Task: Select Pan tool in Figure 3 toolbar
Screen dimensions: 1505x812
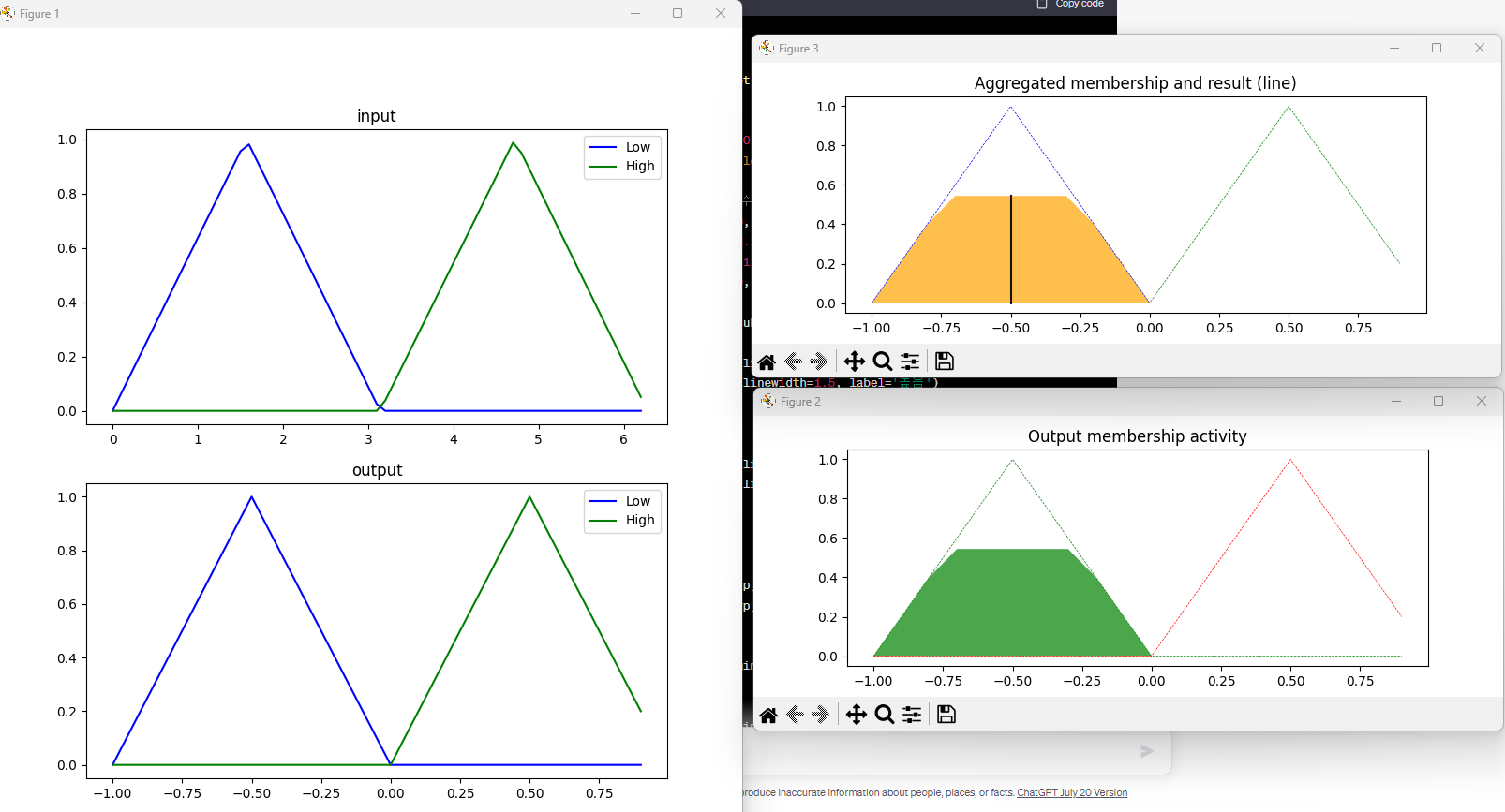Action: [854, 362]
